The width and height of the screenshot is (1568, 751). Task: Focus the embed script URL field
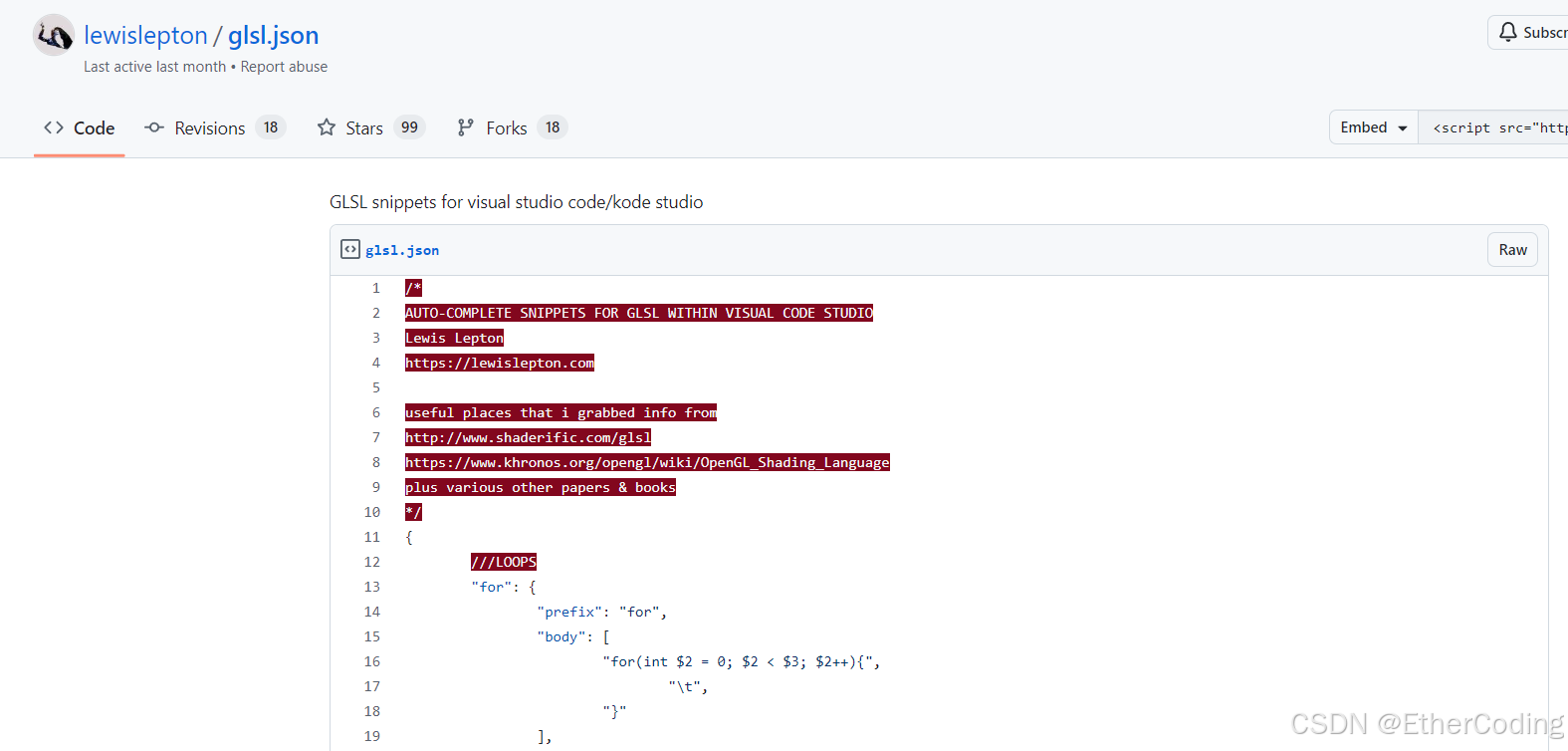point(1493,127)
